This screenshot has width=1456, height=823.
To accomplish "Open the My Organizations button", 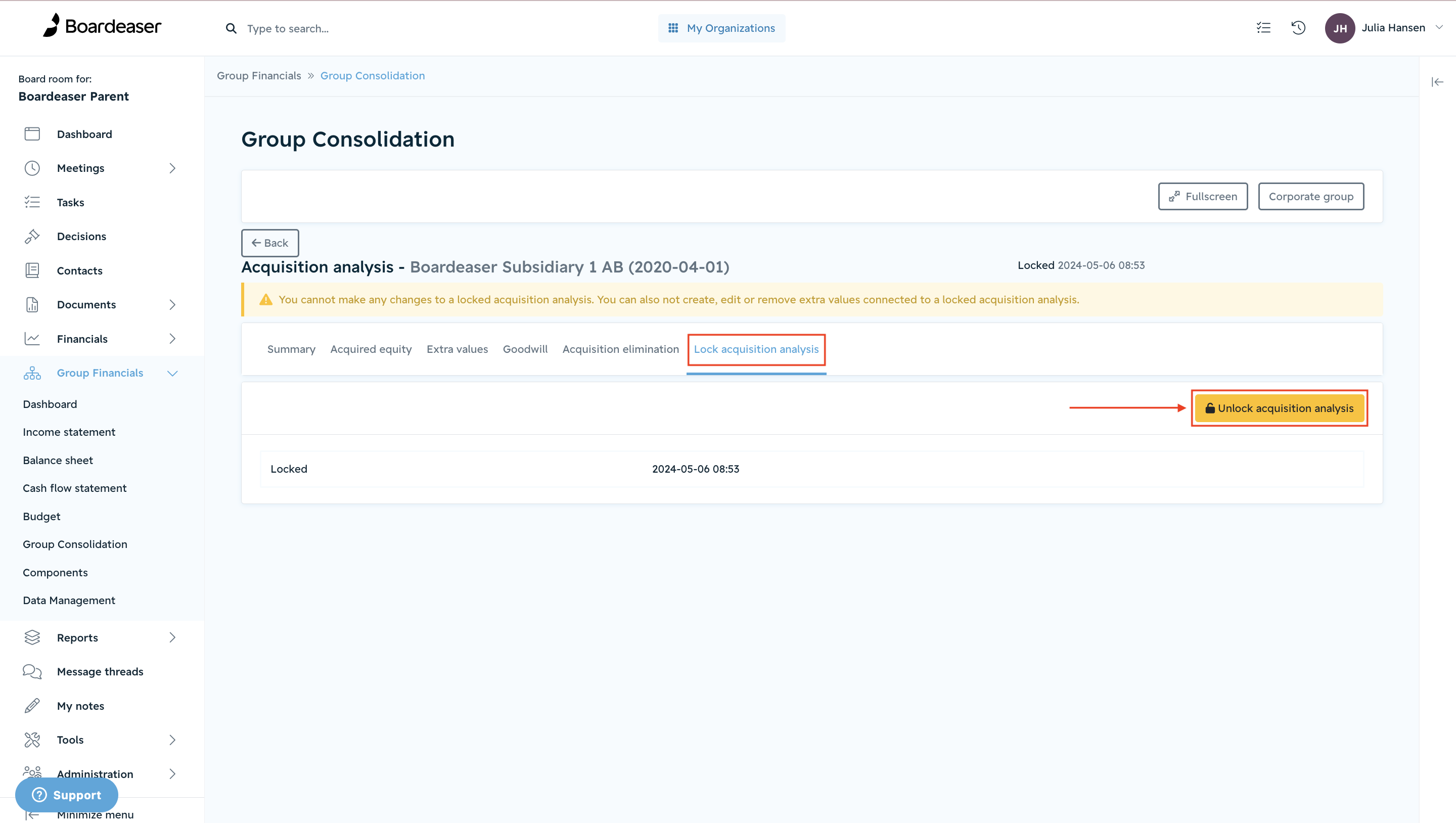I will [x=721, y=28].
